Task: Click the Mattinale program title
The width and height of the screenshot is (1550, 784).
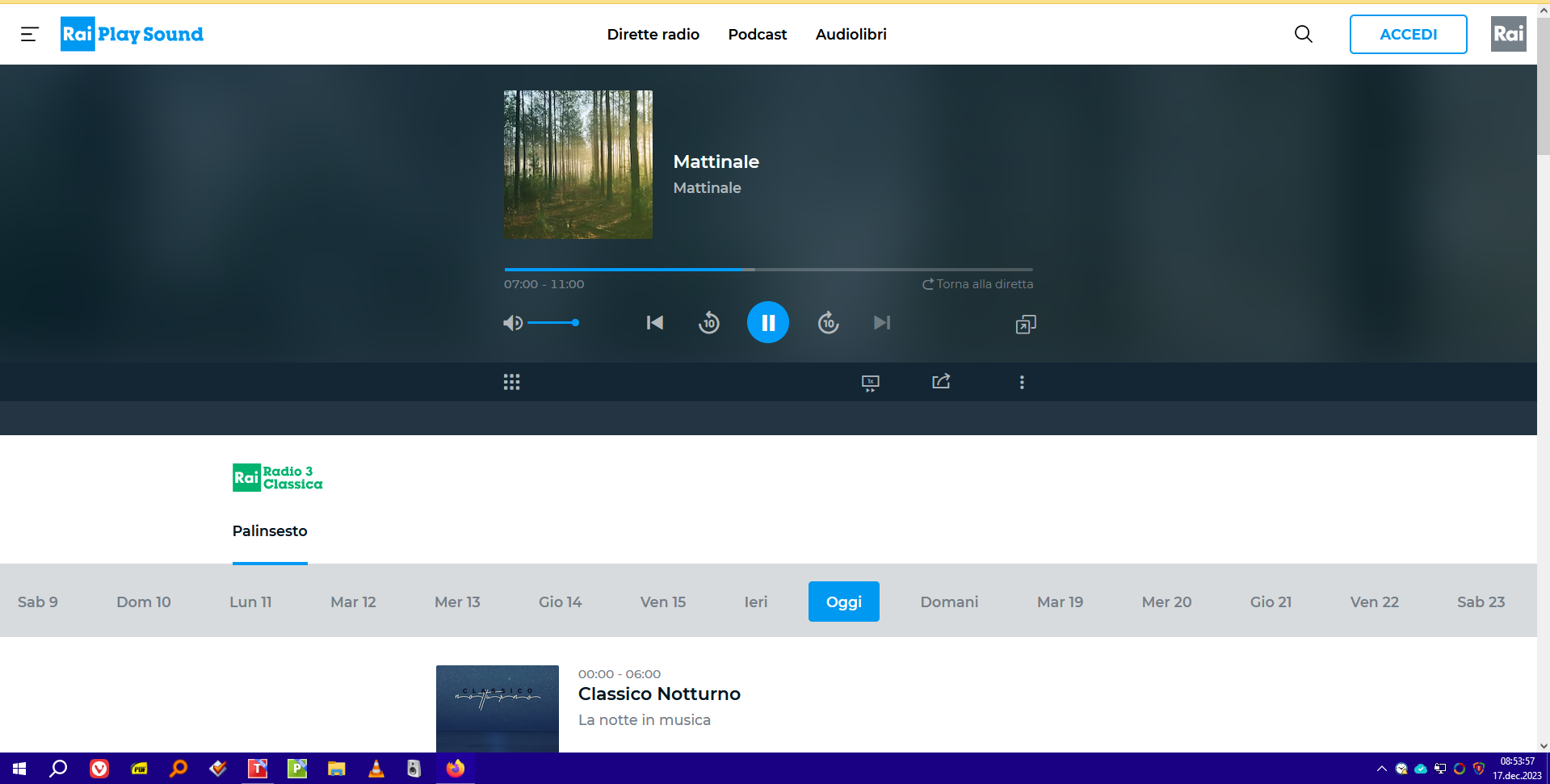Action: coord(716,161)
